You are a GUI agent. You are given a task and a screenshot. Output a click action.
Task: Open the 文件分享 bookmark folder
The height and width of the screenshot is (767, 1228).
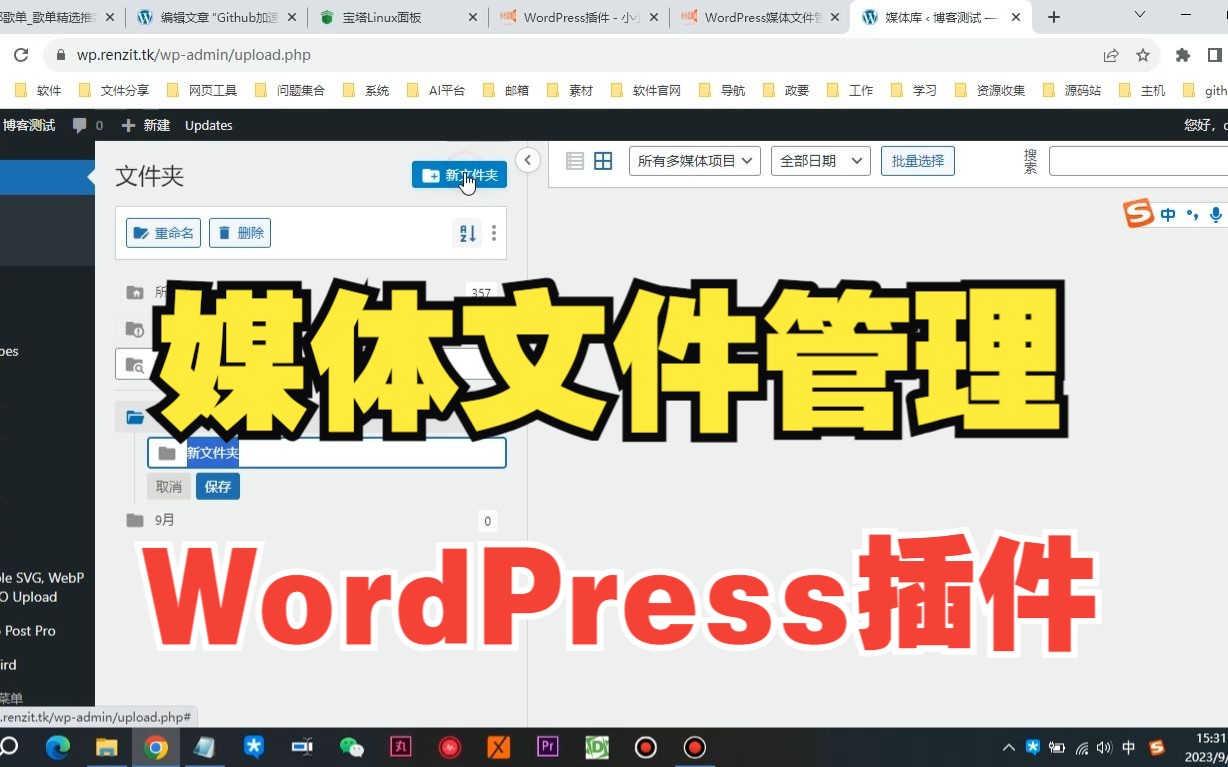point(114,90)
